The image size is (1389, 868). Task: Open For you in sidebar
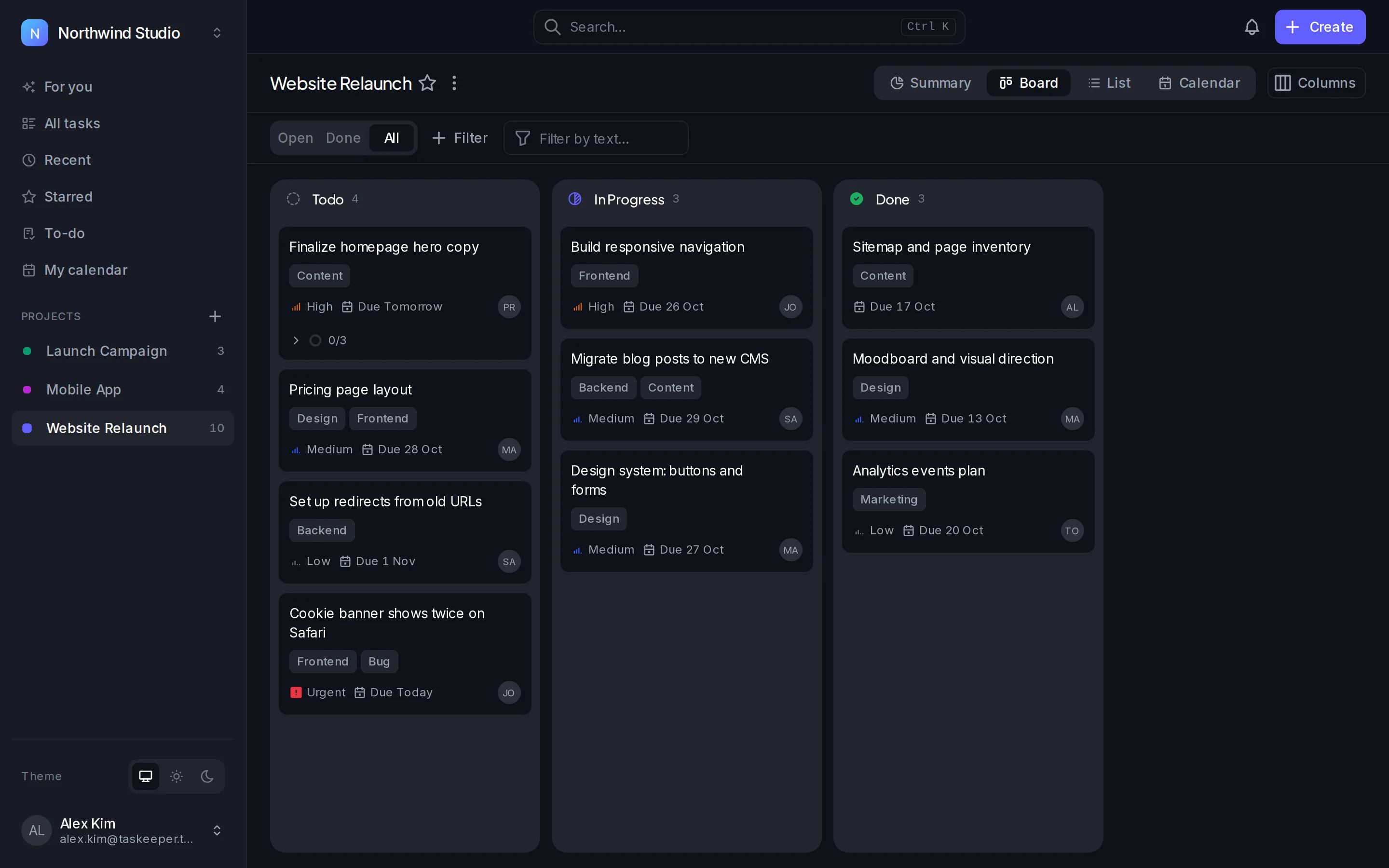(x=123, y=87)
